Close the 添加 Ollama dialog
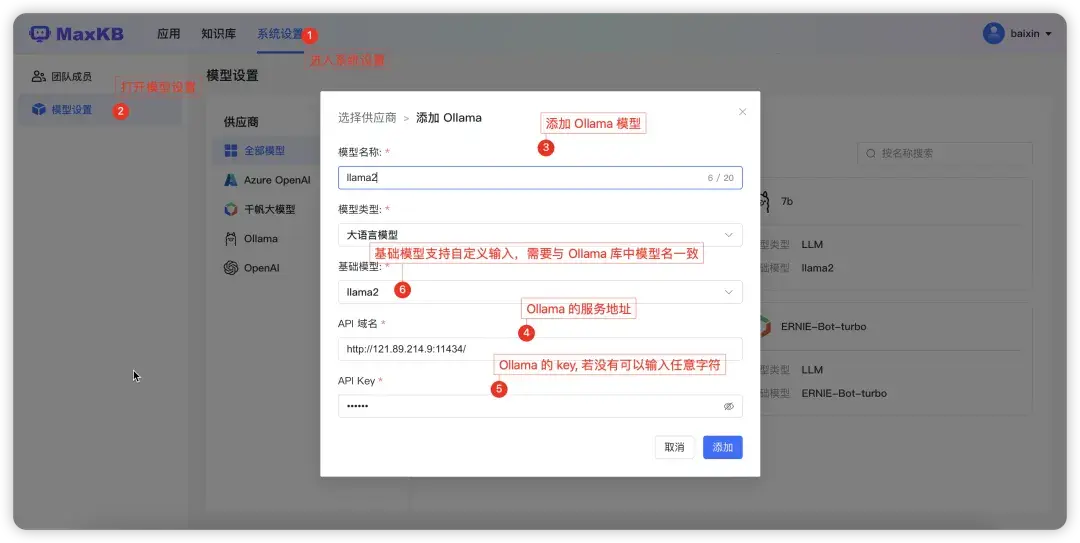The image size is (1080, 543). [742, 112]
